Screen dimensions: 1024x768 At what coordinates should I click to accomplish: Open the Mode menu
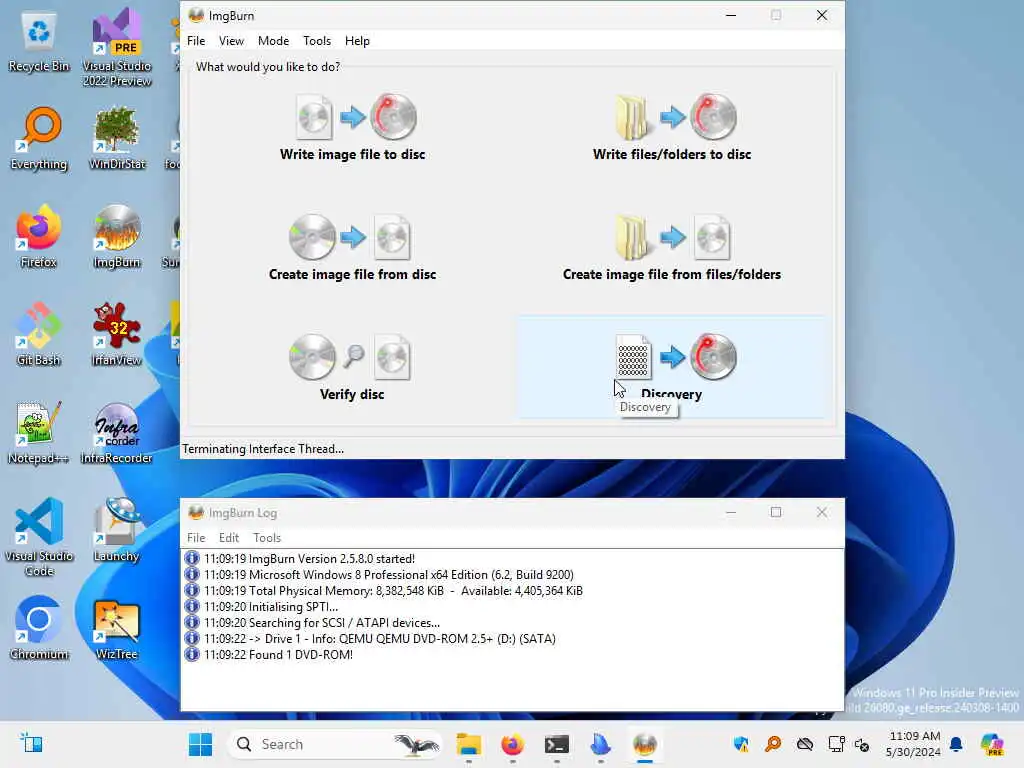pyautogui.click(x=273, y=40)
